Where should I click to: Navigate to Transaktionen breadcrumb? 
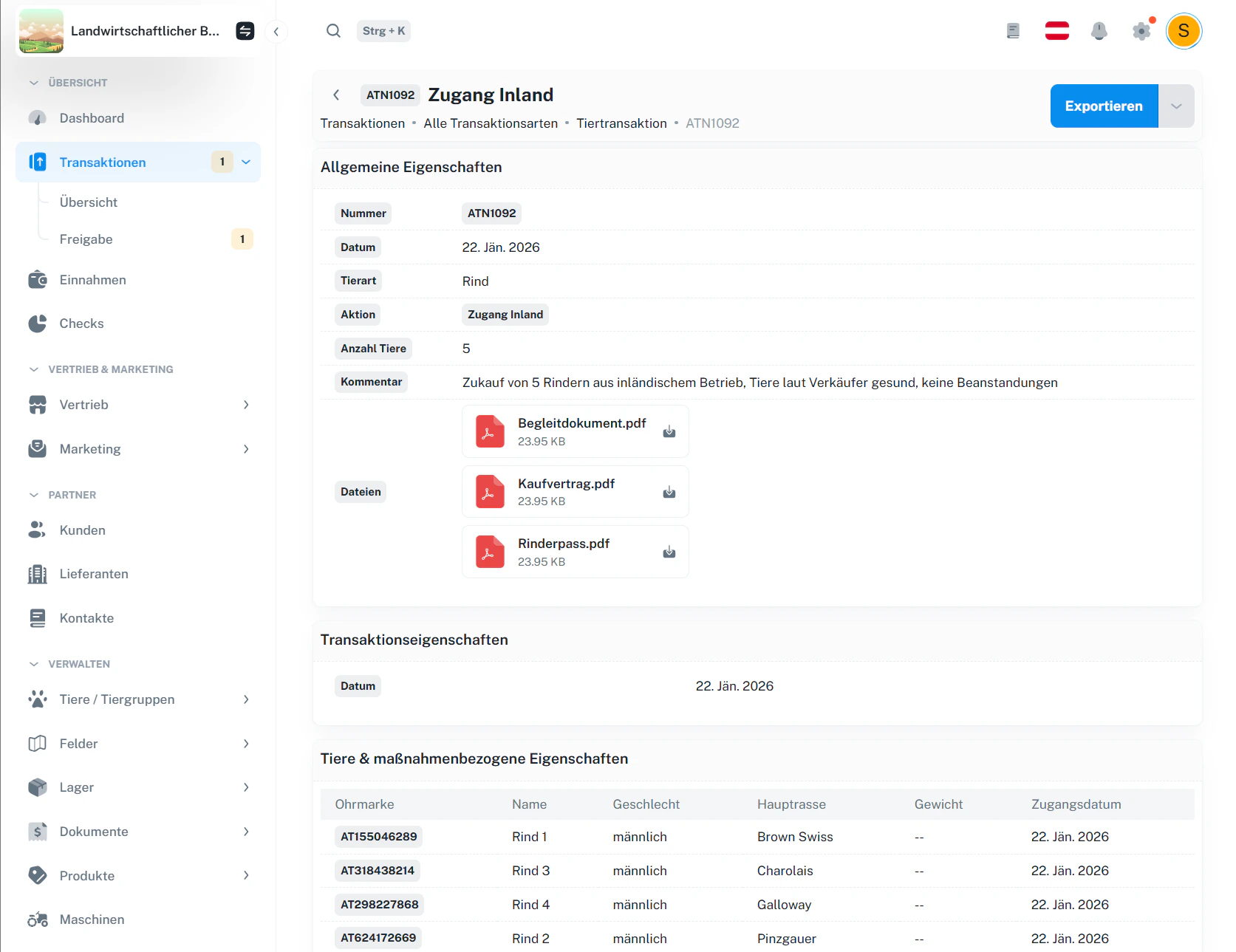[x=363, y=123]
